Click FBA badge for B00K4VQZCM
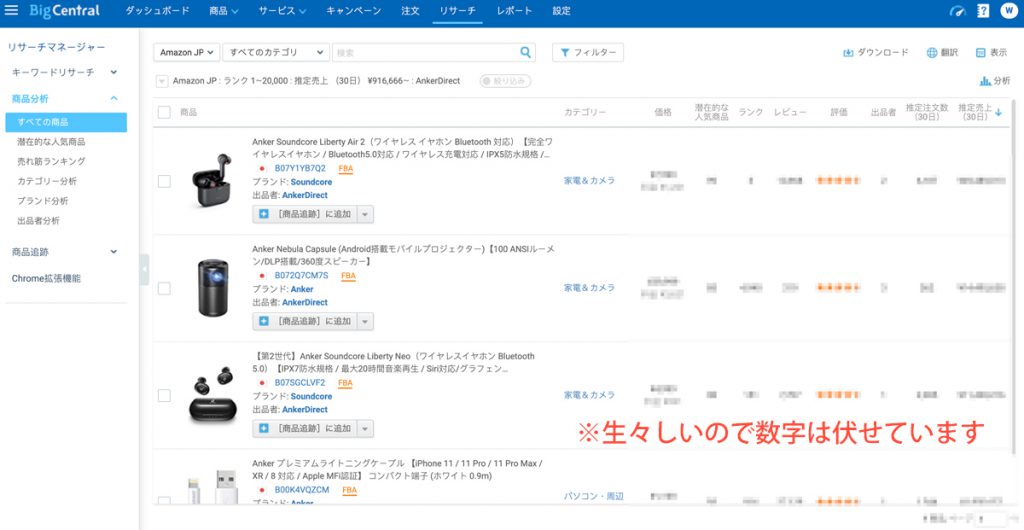 (349, 490)
